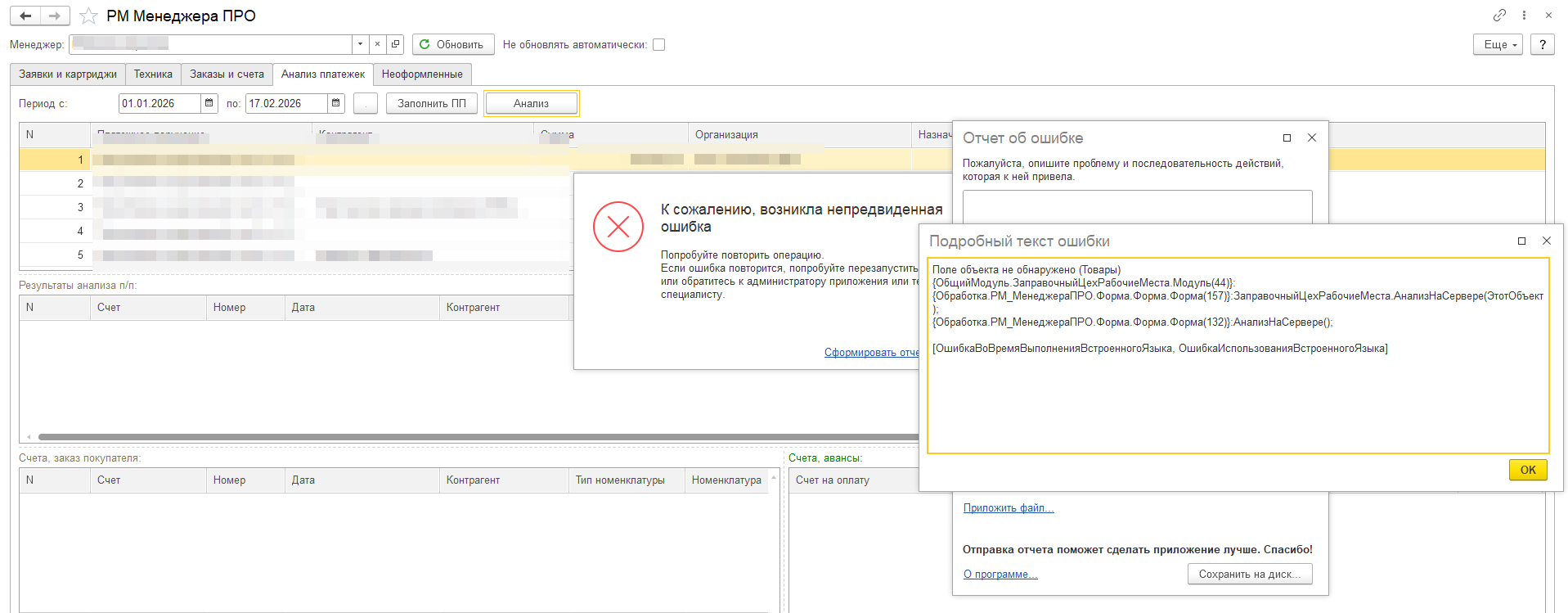Open the calendar for the period end date
Viewport: 1568px width, 613px height.
(335, 103)
